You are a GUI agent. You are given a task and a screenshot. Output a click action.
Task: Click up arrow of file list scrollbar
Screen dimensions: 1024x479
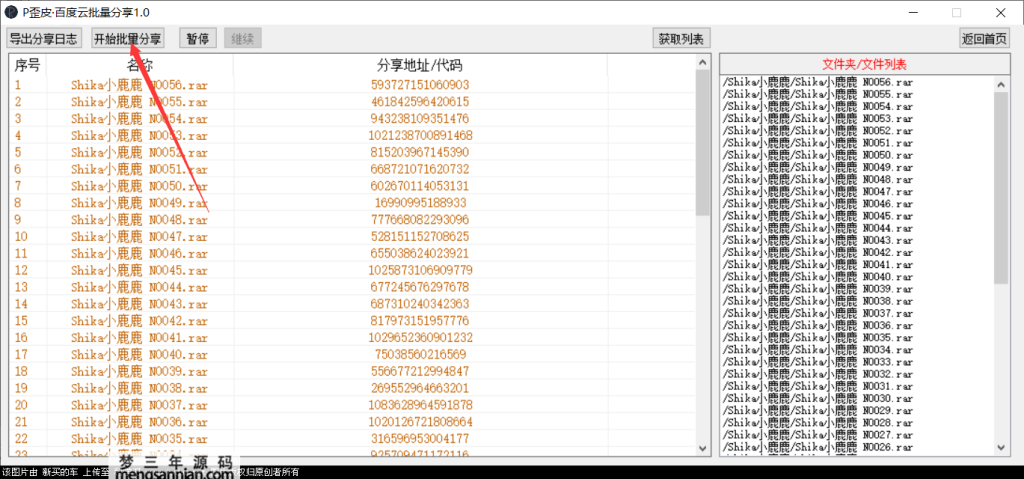coord(1002,84)
